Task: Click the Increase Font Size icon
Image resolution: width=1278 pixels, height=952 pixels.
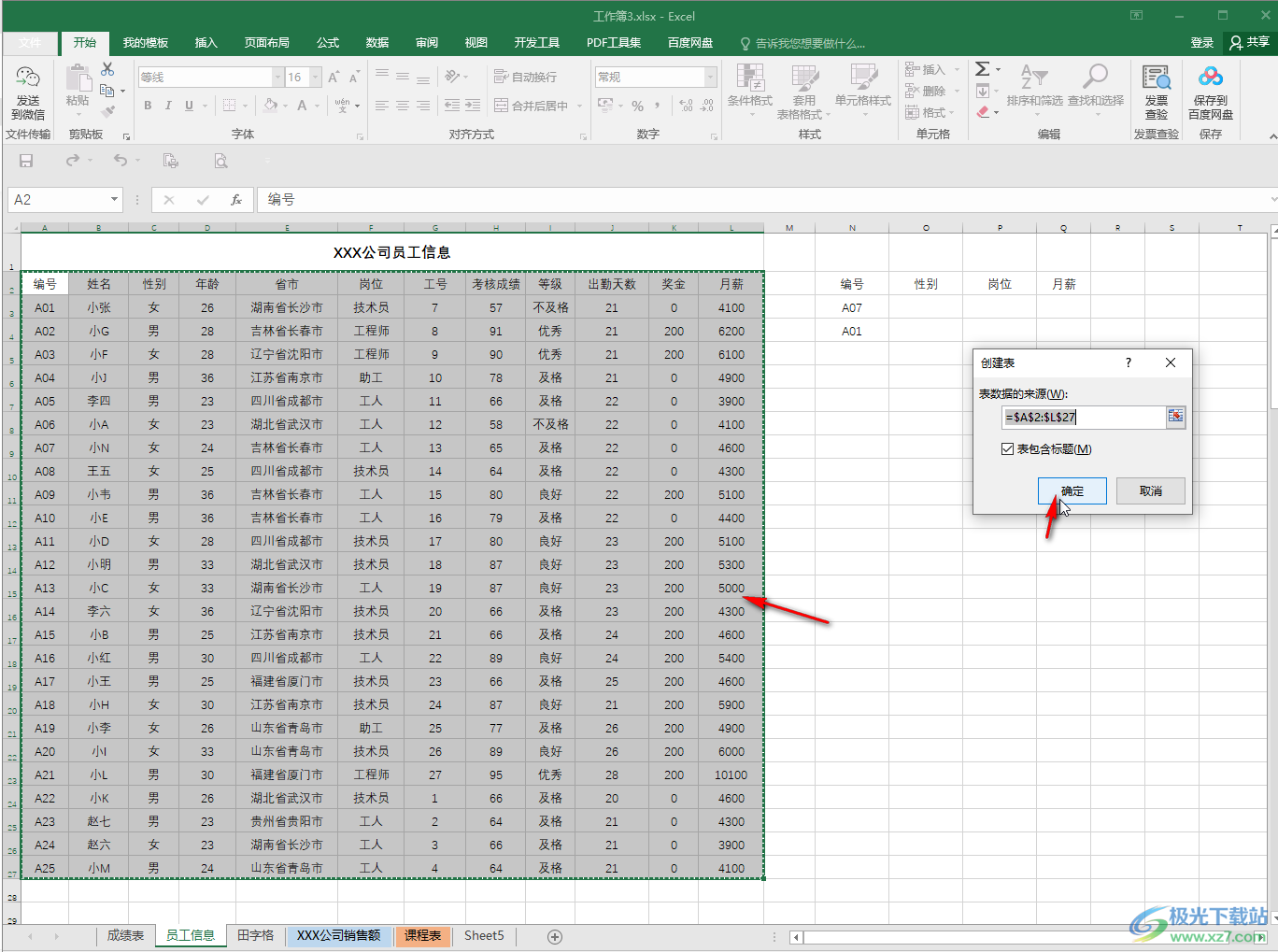Action: (x=334, y=77)
